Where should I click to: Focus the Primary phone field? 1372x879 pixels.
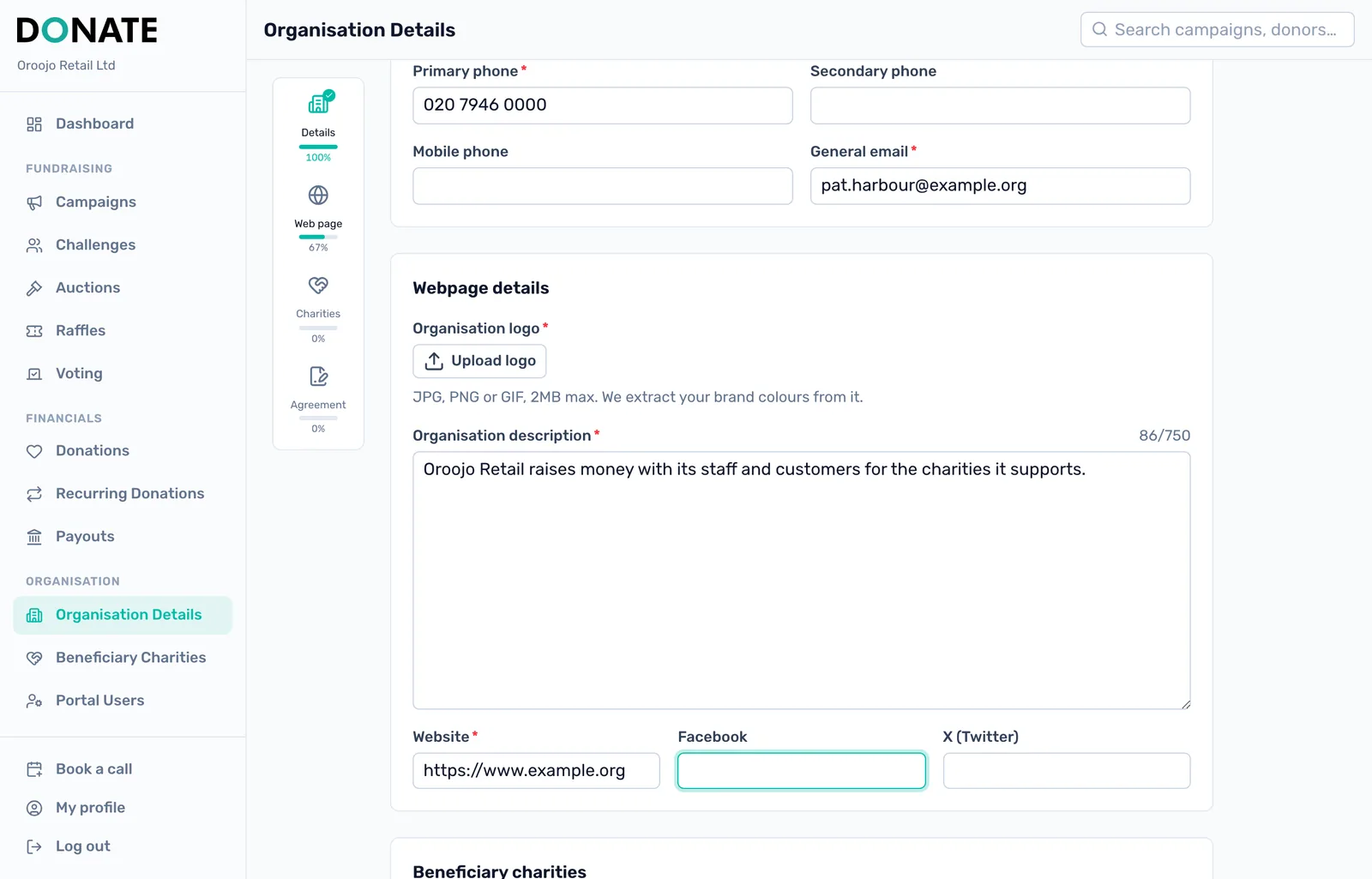[602, 105]
